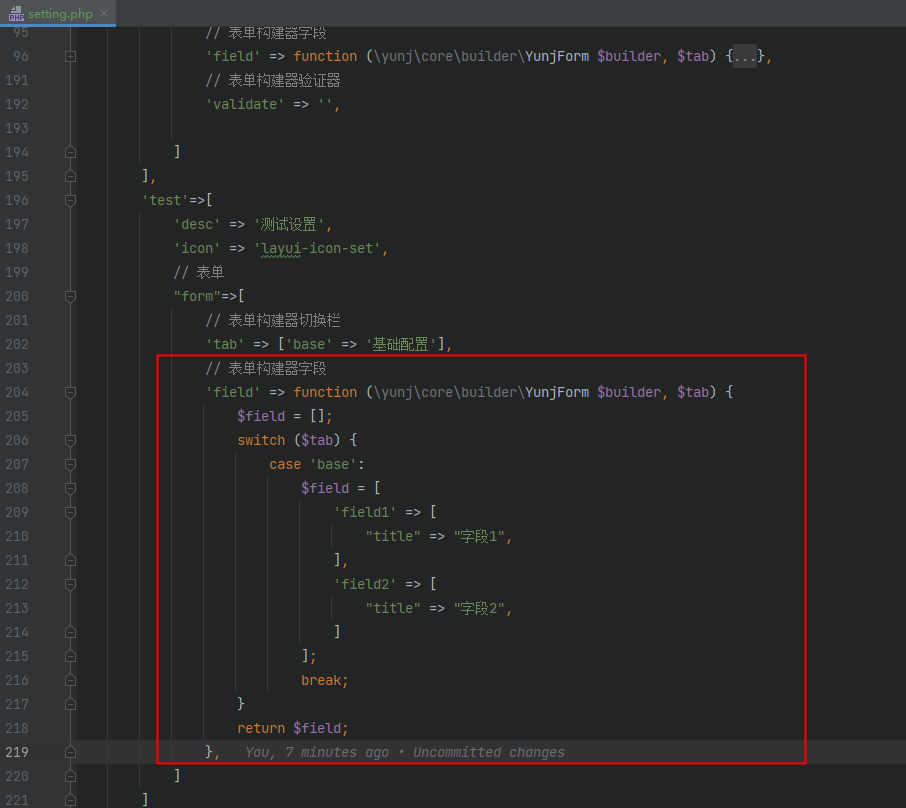Screen dimensions: 906x808
Task: Click fold end marker at line 195
Action: click(x=70, y=176)
